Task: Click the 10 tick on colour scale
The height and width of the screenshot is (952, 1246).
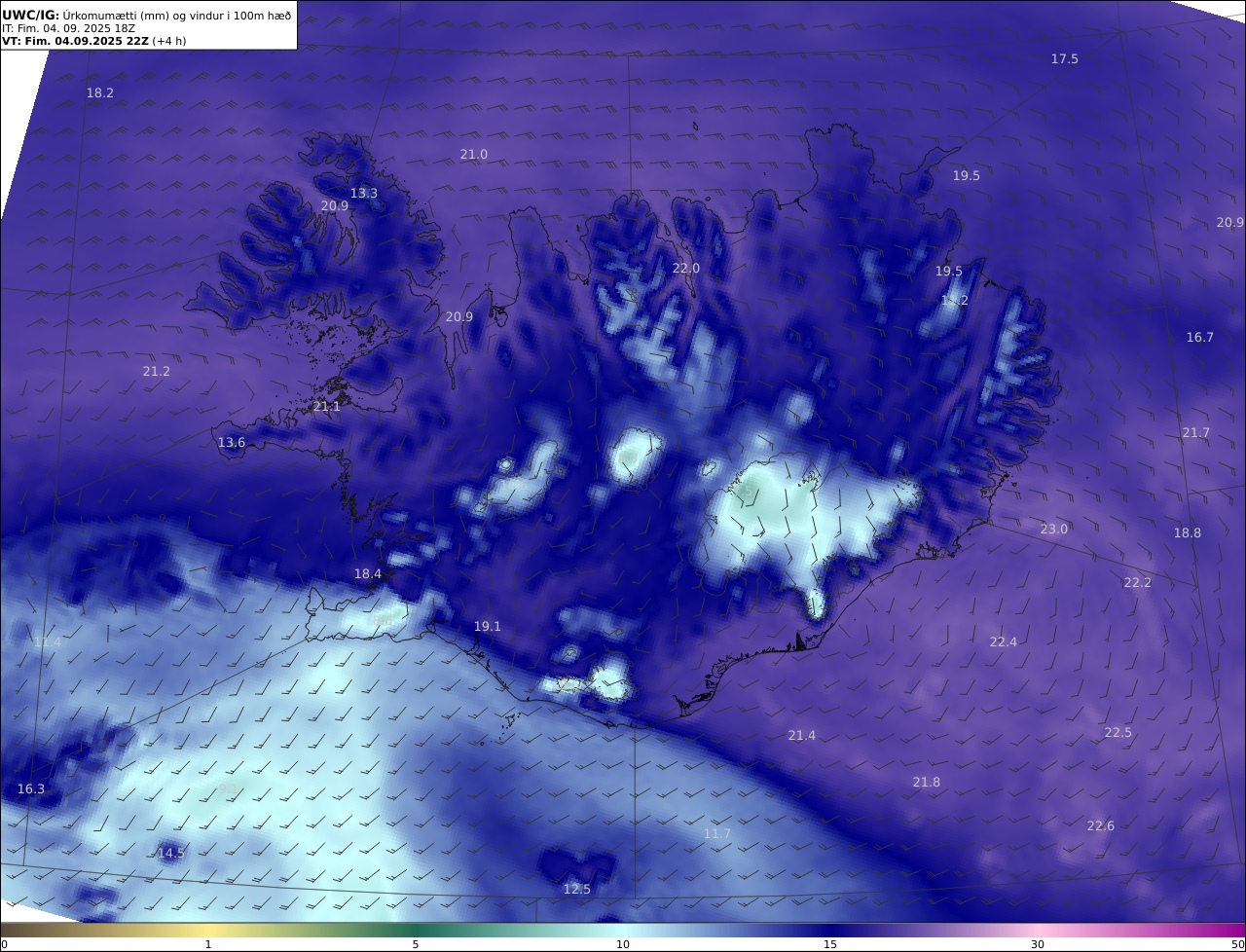Action: (x=623, y=944)
